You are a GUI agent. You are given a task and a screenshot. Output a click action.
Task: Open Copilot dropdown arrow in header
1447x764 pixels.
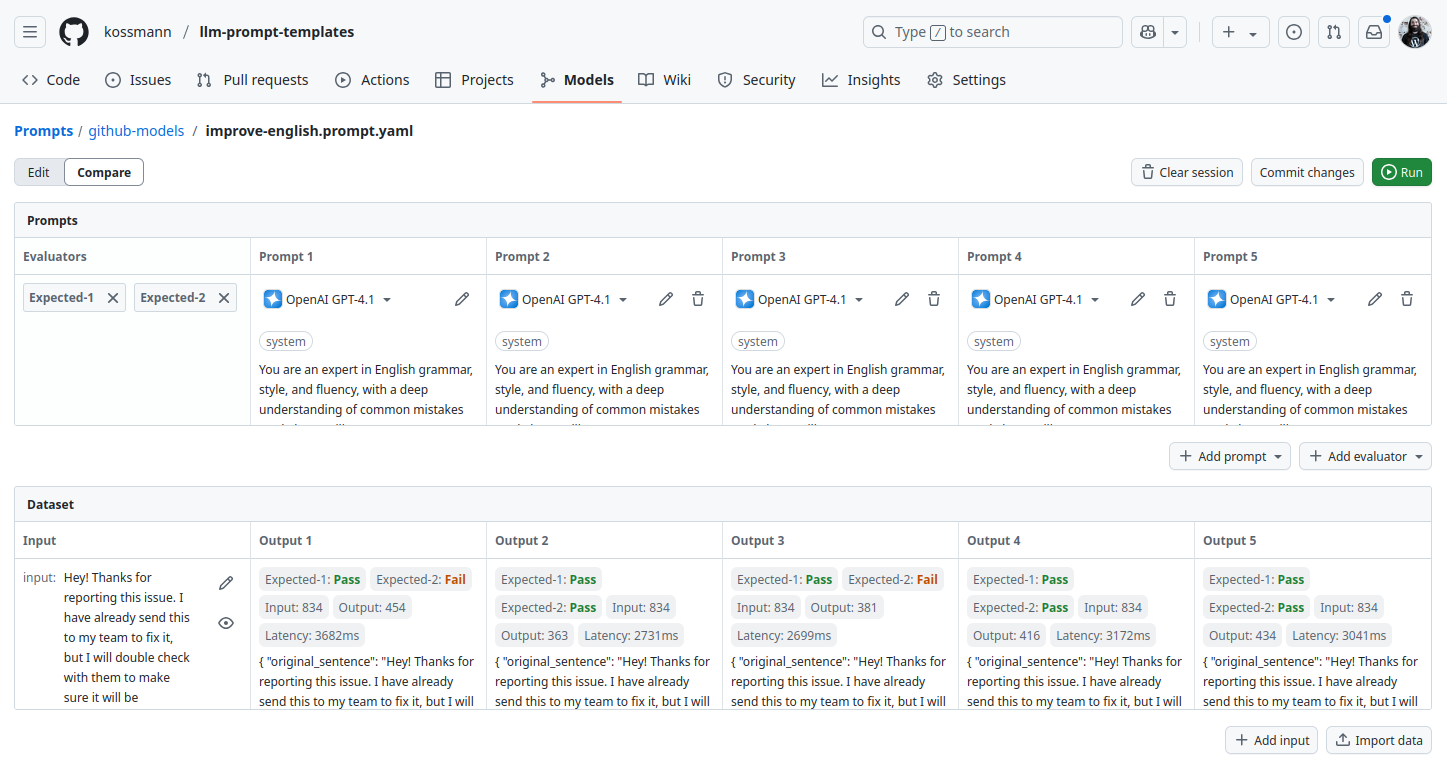coord(1175,32)
